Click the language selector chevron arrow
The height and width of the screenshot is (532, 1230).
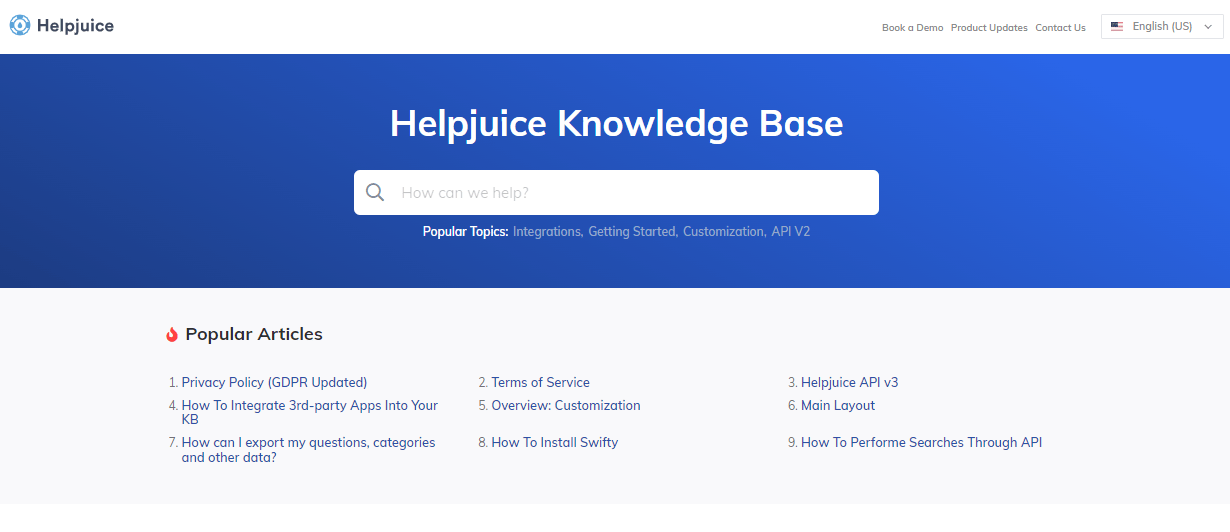[1208, 27]
